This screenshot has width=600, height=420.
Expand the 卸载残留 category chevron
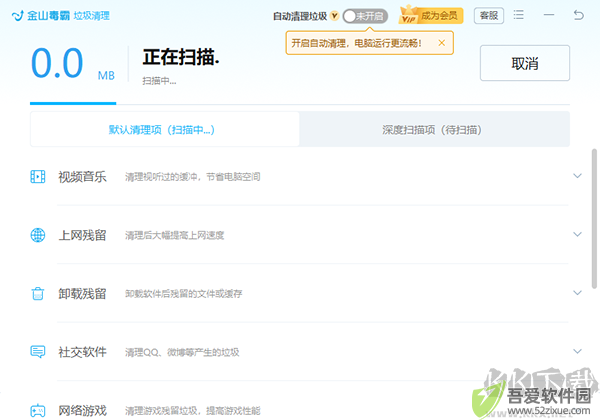coord(577,293)
